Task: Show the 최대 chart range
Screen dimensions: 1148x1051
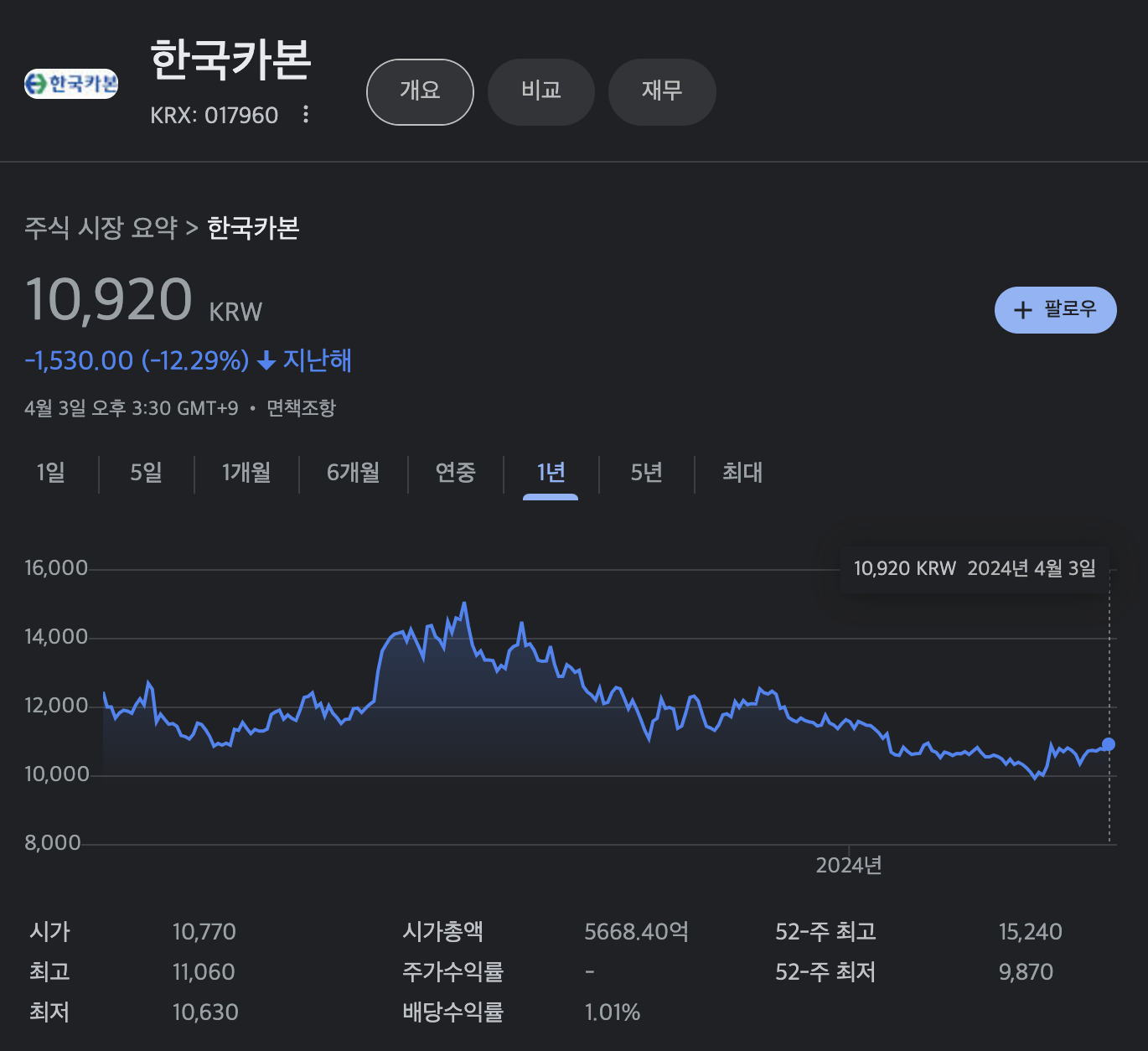Action: tap(742, 473)
